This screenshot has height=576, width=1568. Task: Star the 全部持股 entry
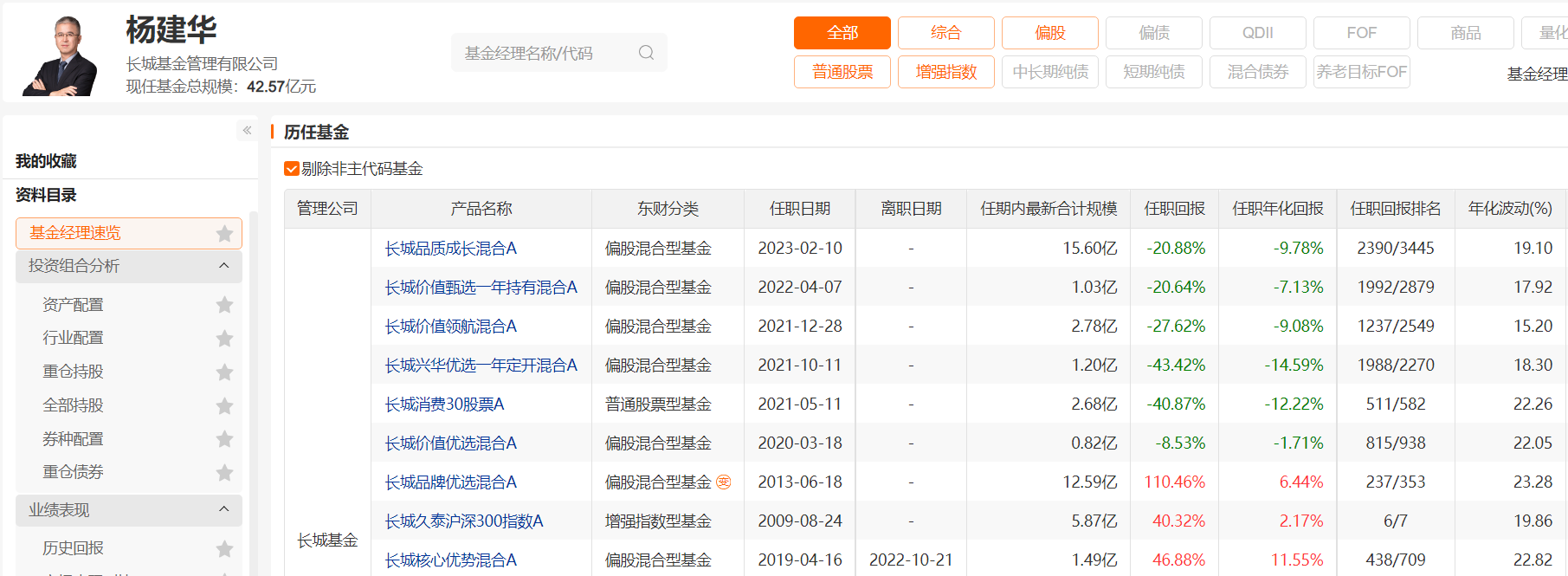pyautogui.click(x=224, y=406)
